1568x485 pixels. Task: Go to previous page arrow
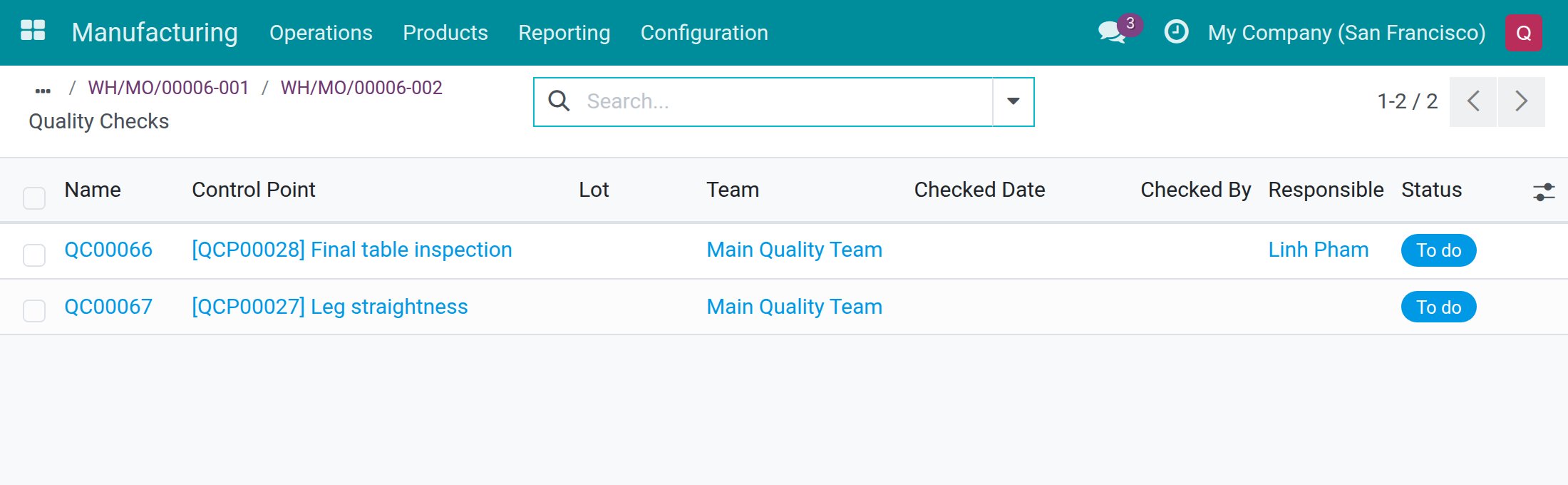[1473, 101]
